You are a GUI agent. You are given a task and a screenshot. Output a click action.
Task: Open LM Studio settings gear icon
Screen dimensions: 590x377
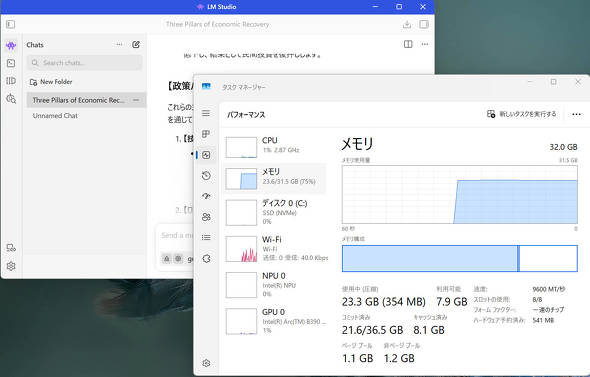[11, 266]
